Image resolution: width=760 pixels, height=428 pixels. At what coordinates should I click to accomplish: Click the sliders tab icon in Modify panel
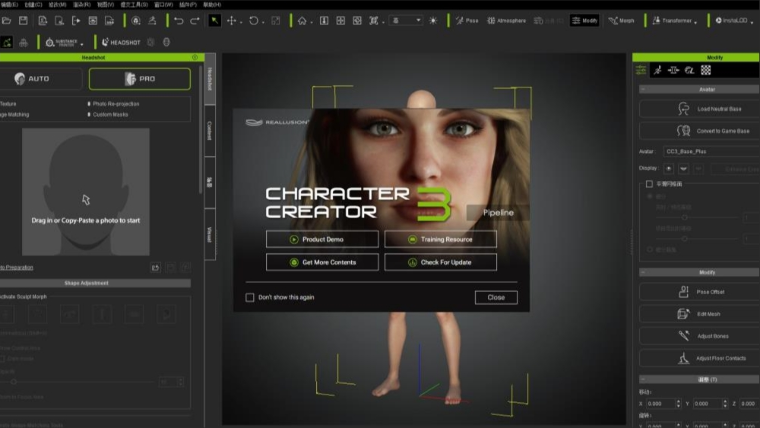(641, 70)
